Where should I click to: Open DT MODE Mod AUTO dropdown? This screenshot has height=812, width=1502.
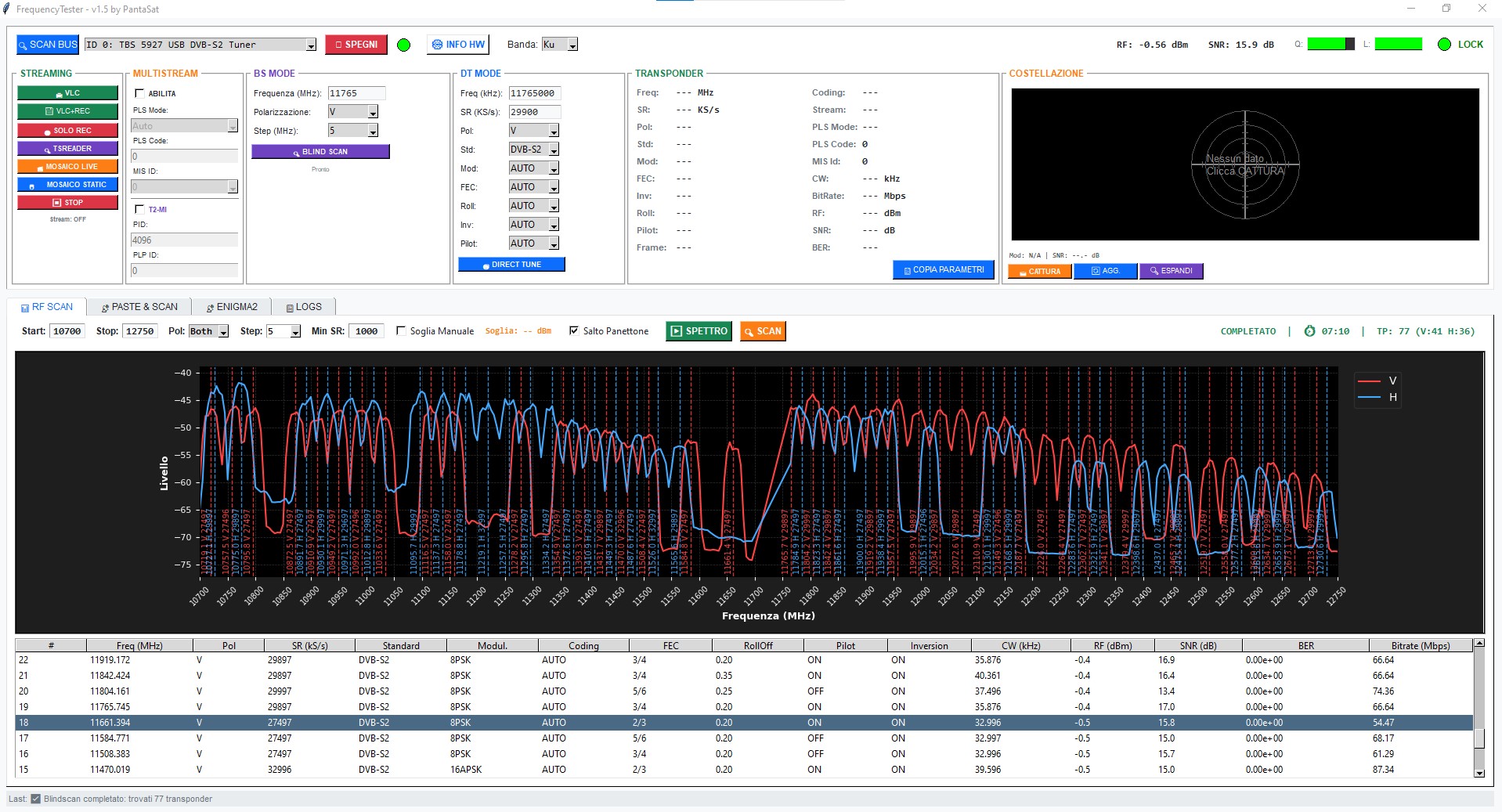pyautogui.click(x=554, y=168)
